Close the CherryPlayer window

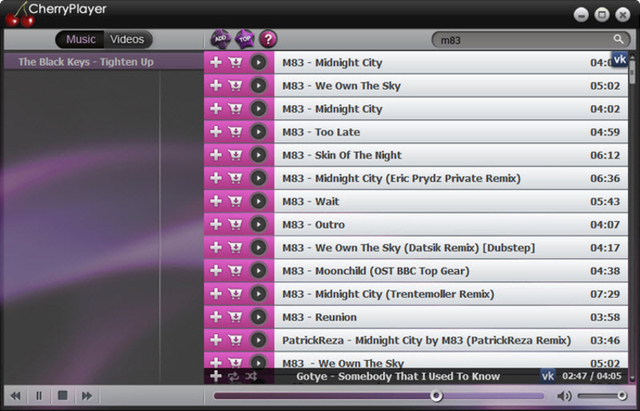click(623, 15)
